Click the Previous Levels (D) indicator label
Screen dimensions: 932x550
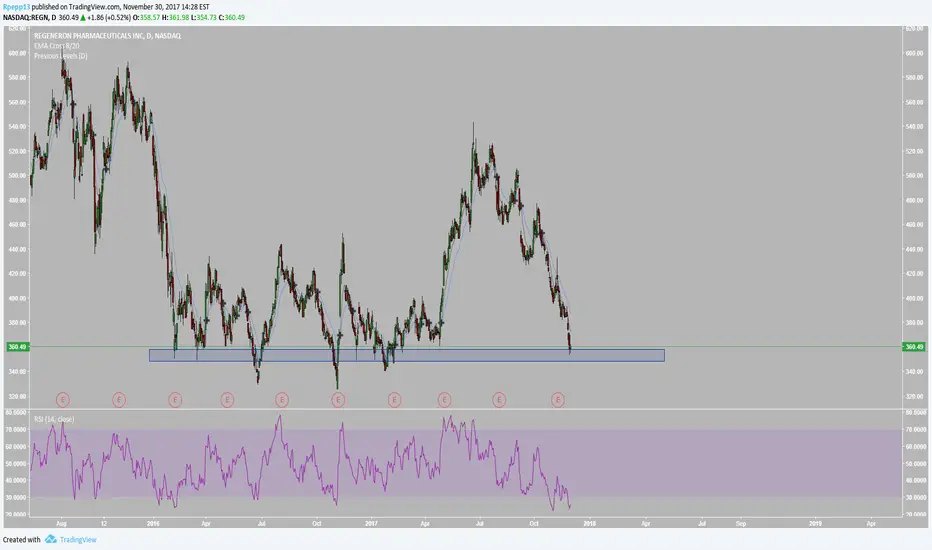click(61, 56)
